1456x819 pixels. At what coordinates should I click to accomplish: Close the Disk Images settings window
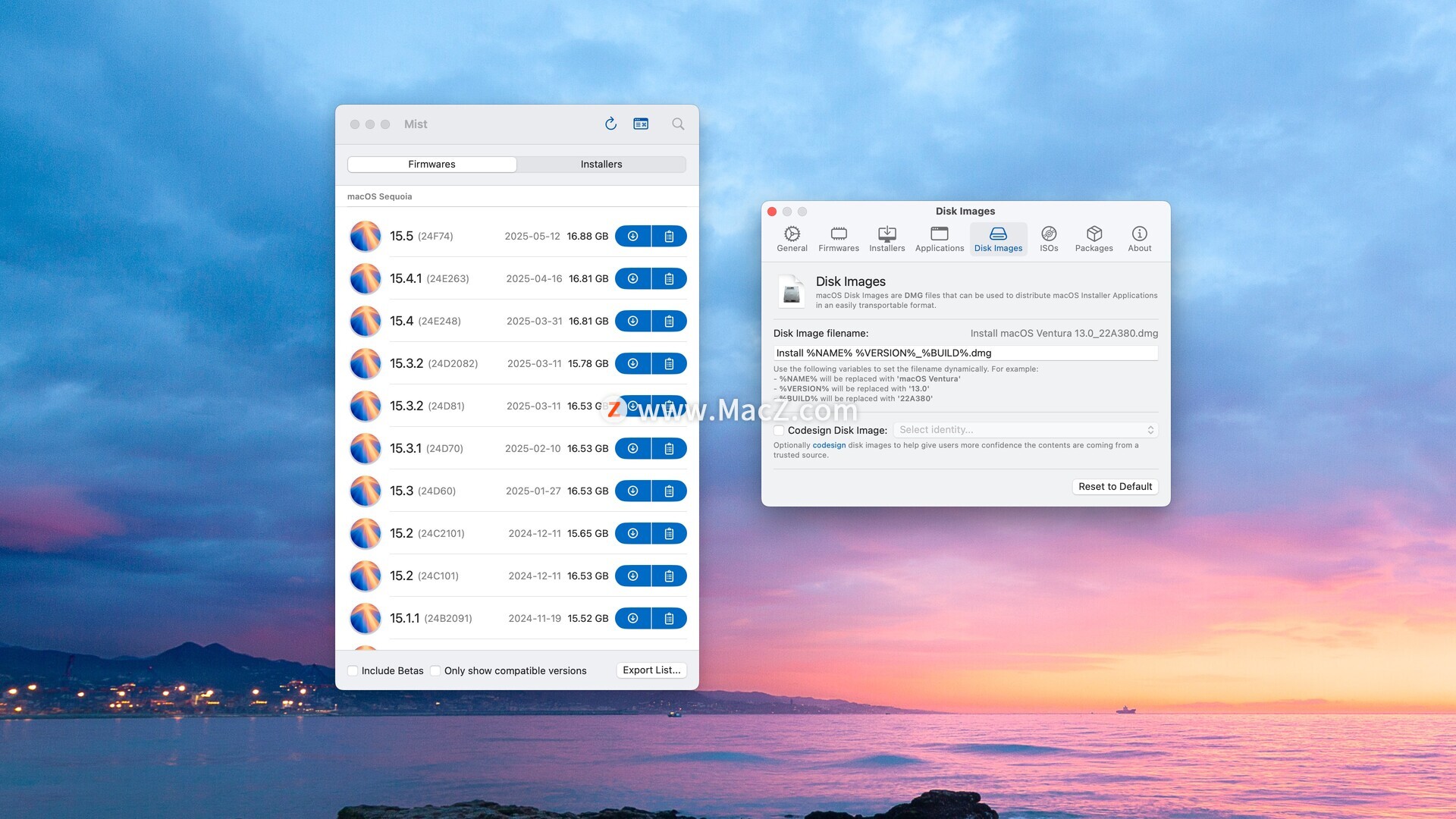(772, 212)
